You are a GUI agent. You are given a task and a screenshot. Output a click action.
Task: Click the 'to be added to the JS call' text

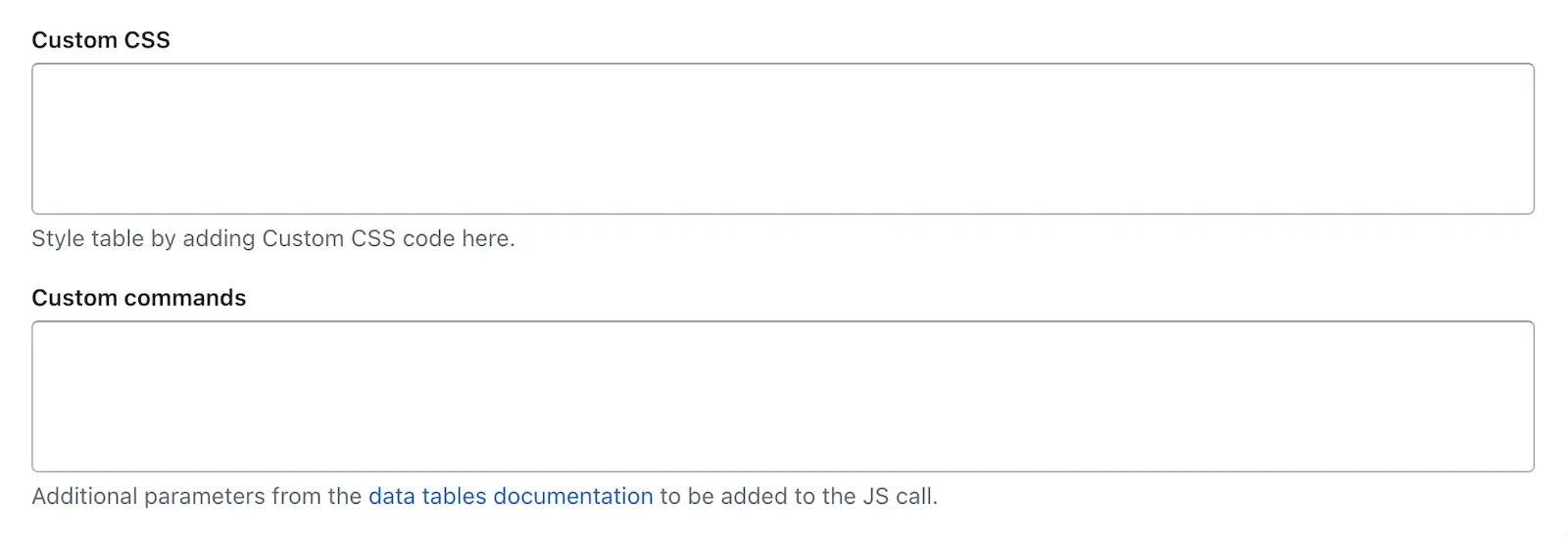(x=799, y=496)
